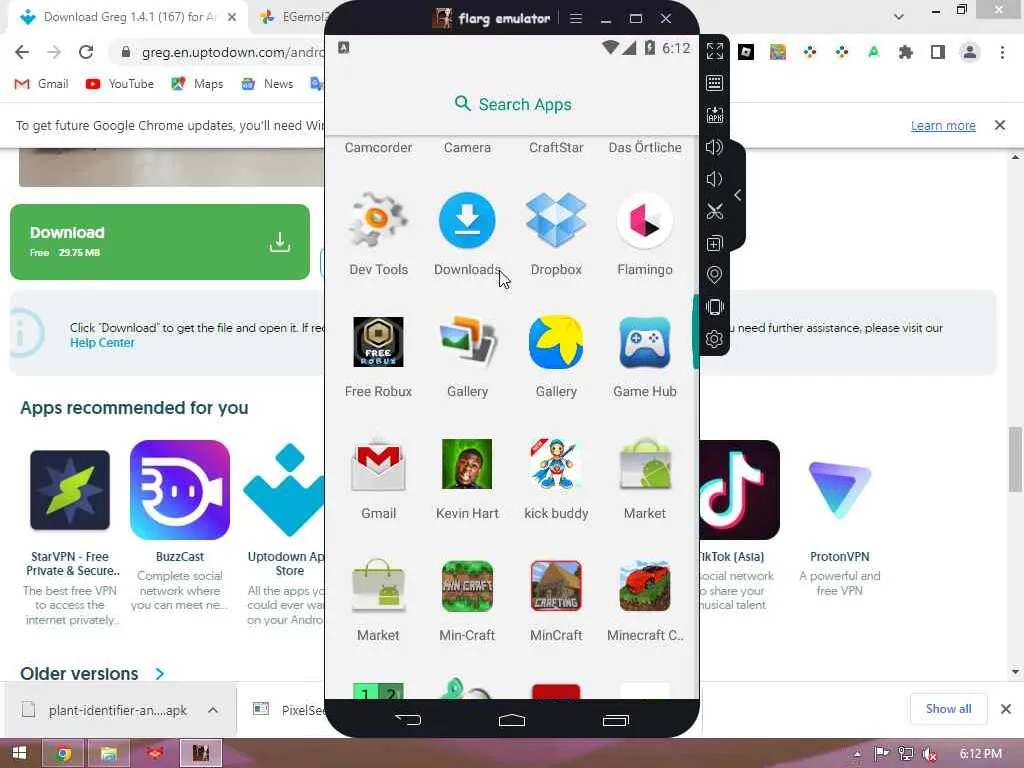
Task: Expand Older versions chevron
Action: [160, 673]
